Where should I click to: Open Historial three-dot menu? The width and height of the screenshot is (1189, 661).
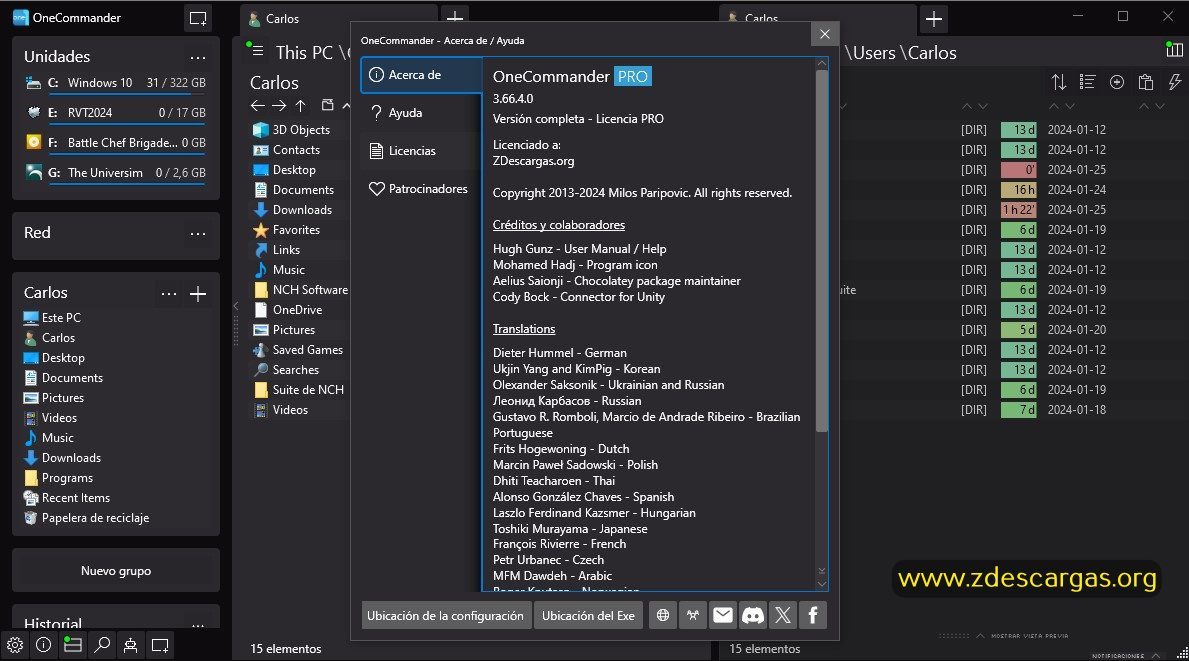[x=198, y=625]
